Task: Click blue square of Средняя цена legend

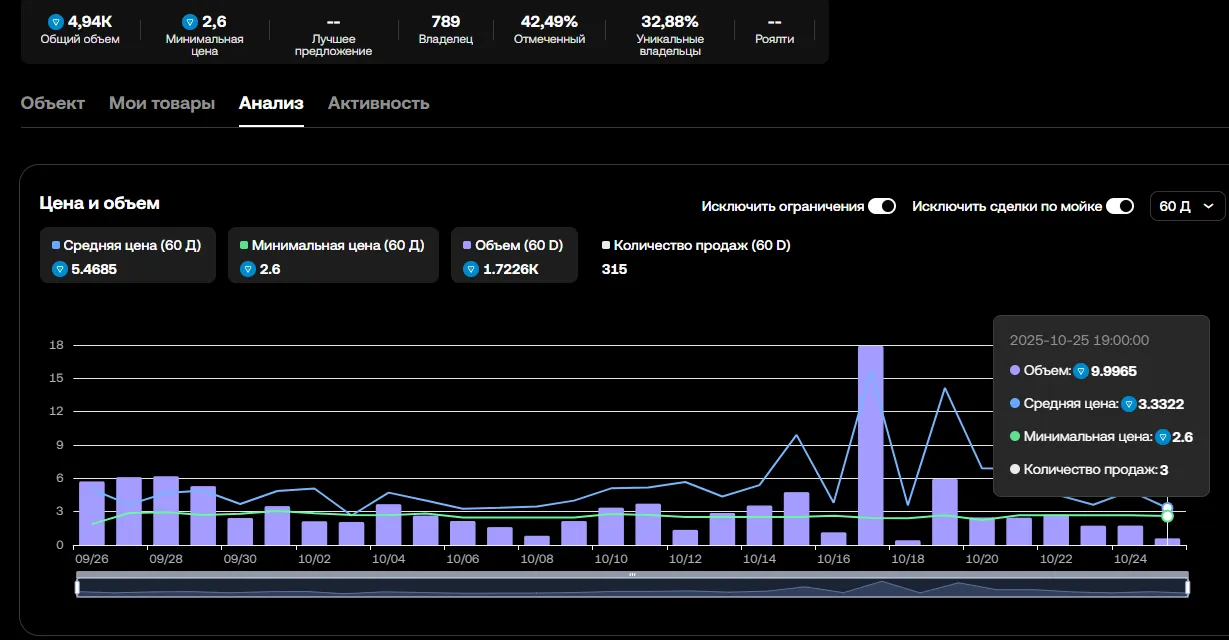Action: coord(56,245)
